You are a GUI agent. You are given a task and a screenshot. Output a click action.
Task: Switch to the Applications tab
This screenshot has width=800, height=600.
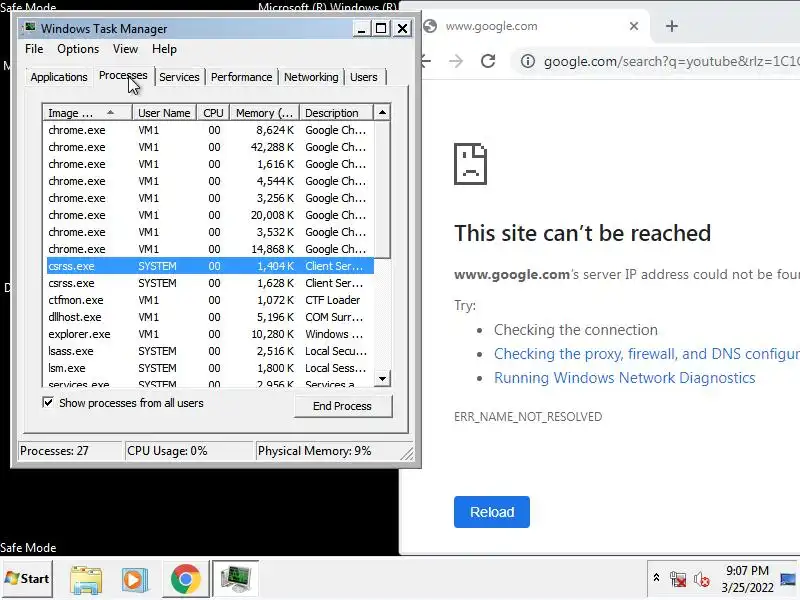coord(59,77)
